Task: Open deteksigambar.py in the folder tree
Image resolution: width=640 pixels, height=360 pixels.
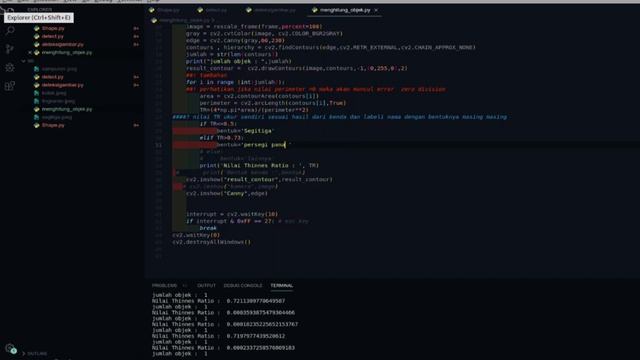Action: point(62,85)
